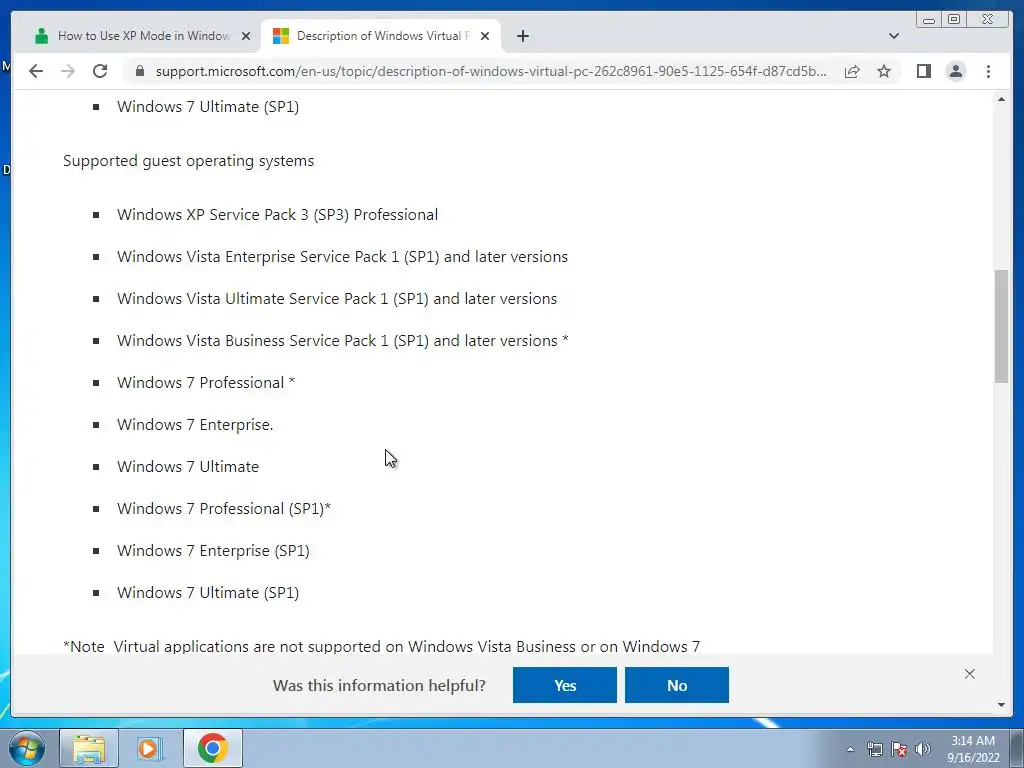Click the Chrome taskbar icon

212,748
